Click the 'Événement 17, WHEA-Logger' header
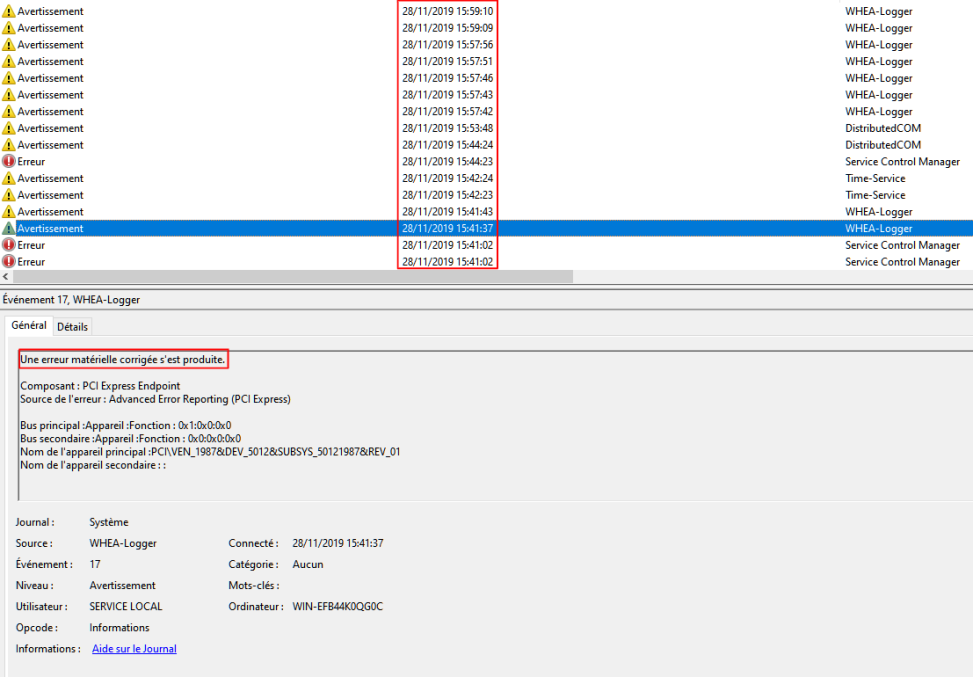Screen dimensions: 973x677 [71, 300]
